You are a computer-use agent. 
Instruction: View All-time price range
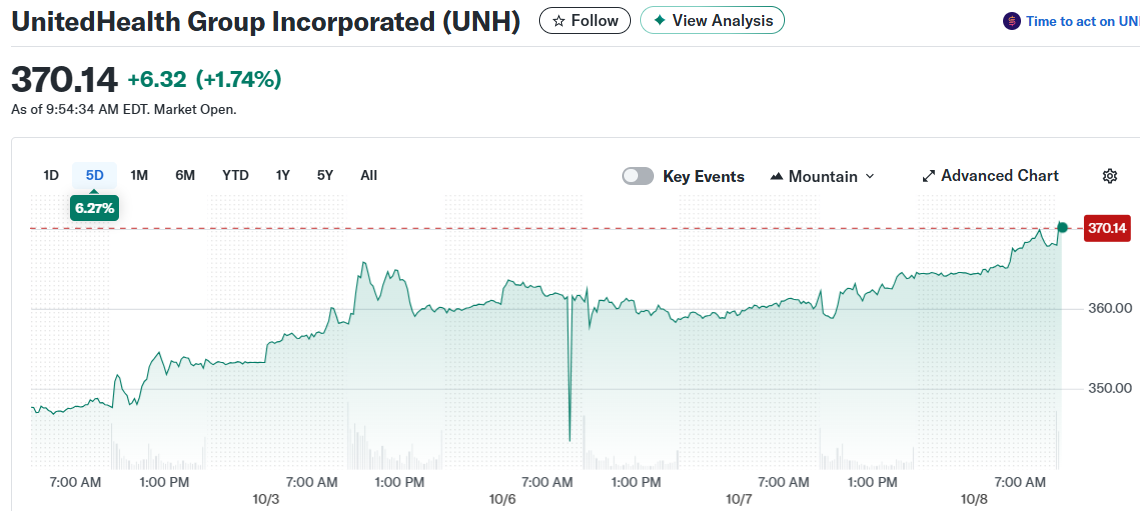[x=369, y=175]
